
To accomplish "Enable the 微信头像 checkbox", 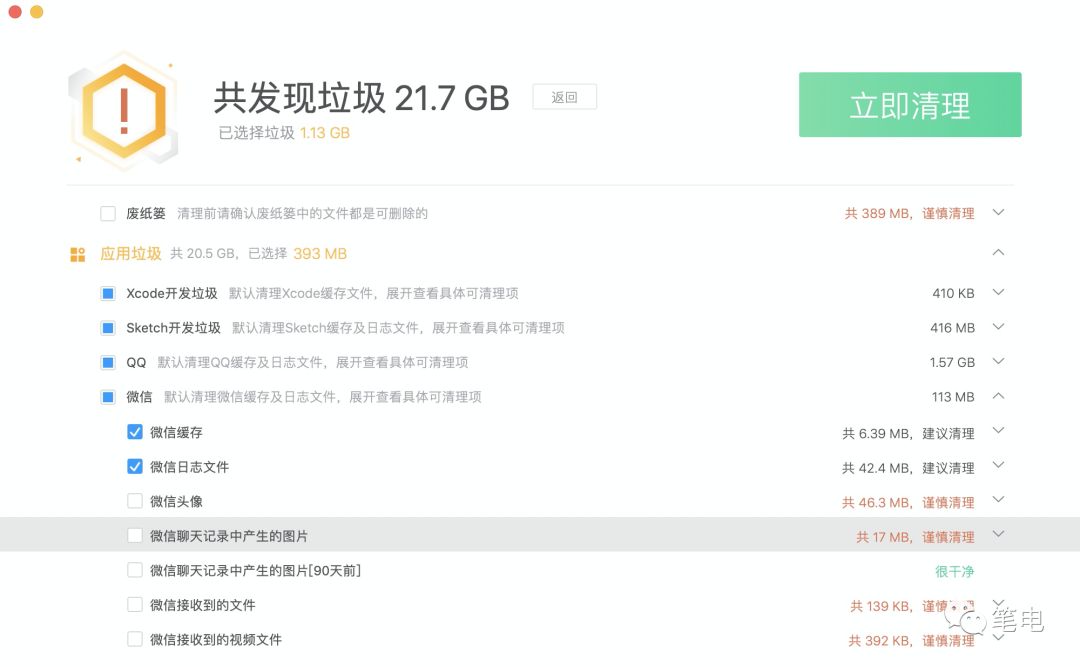I will pyautogui.click(x=135, y=501).
